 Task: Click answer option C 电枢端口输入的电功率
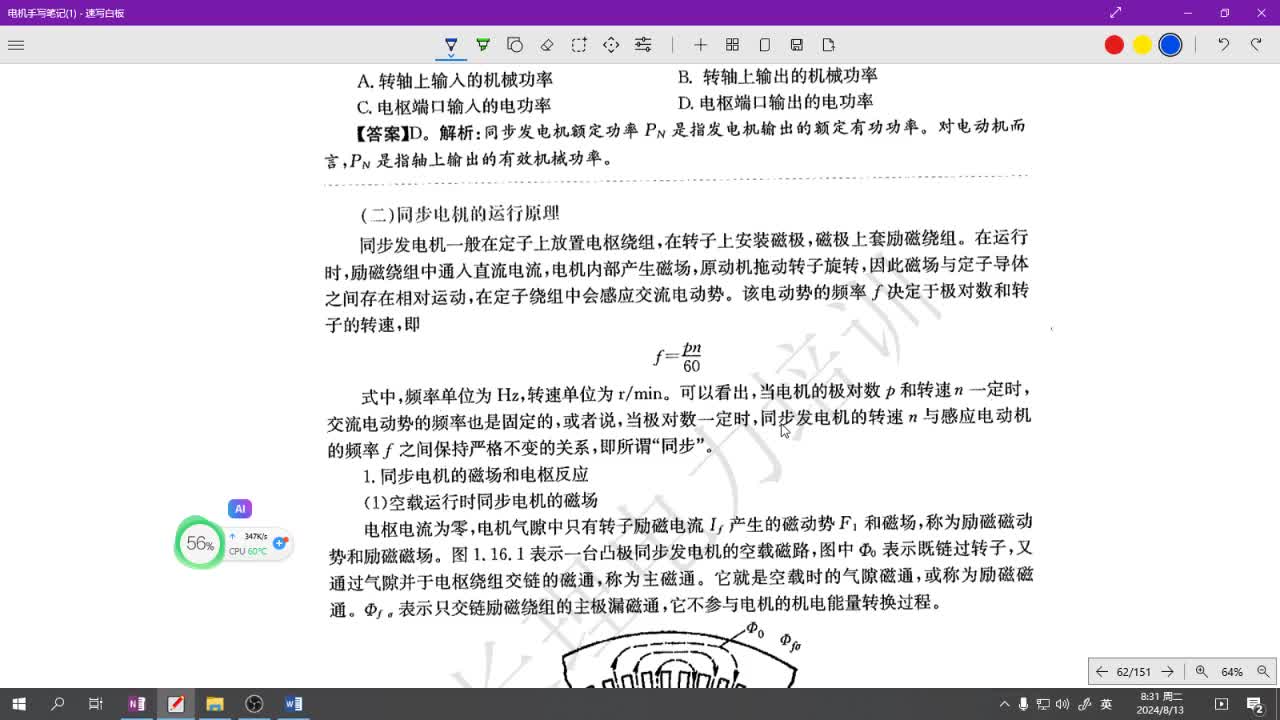(454, 106)
